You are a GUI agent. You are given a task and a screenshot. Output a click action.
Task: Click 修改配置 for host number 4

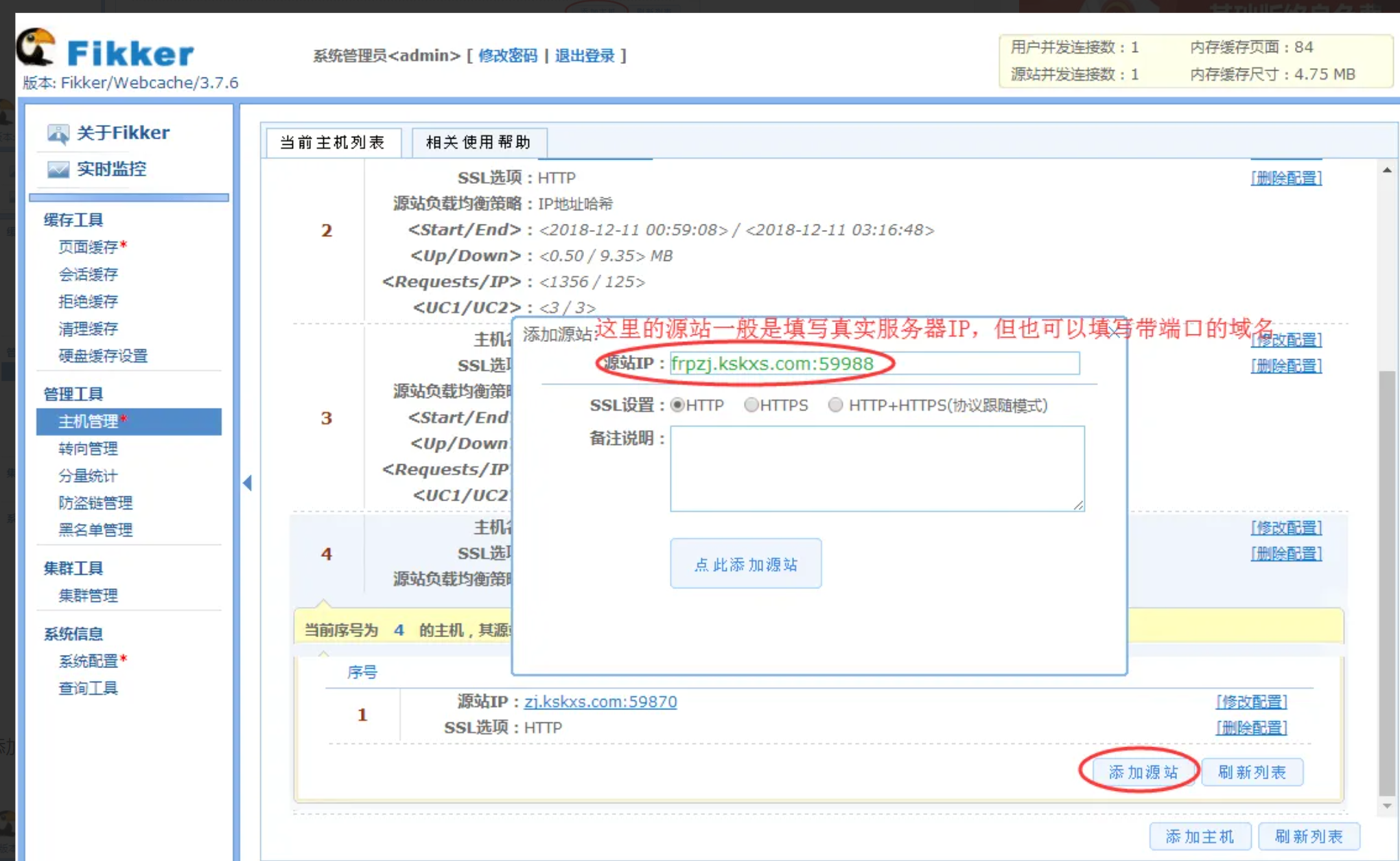click(1287, 527)
